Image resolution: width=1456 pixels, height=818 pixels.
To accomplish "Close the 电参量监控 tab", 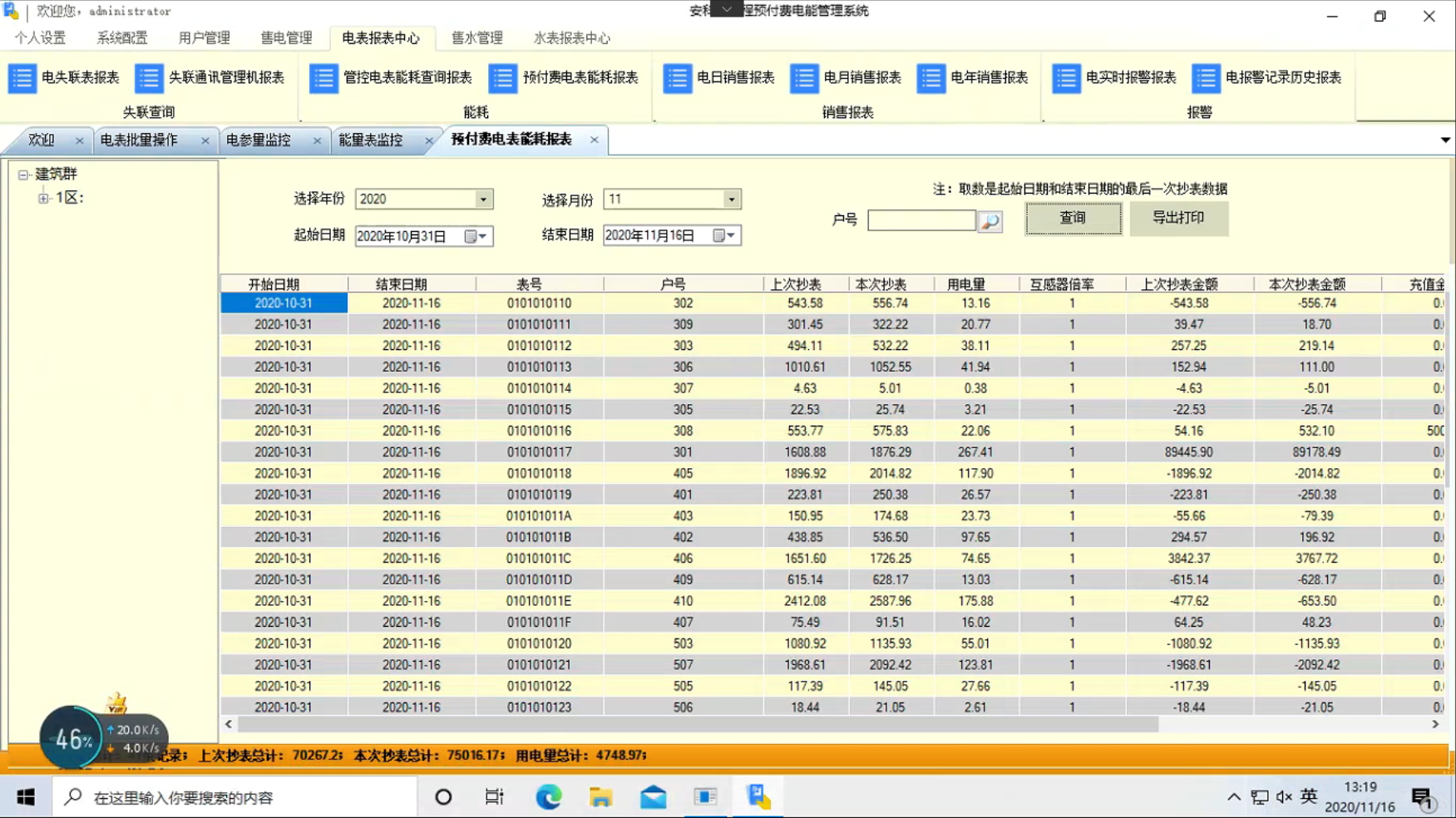I will coord(317,140).
